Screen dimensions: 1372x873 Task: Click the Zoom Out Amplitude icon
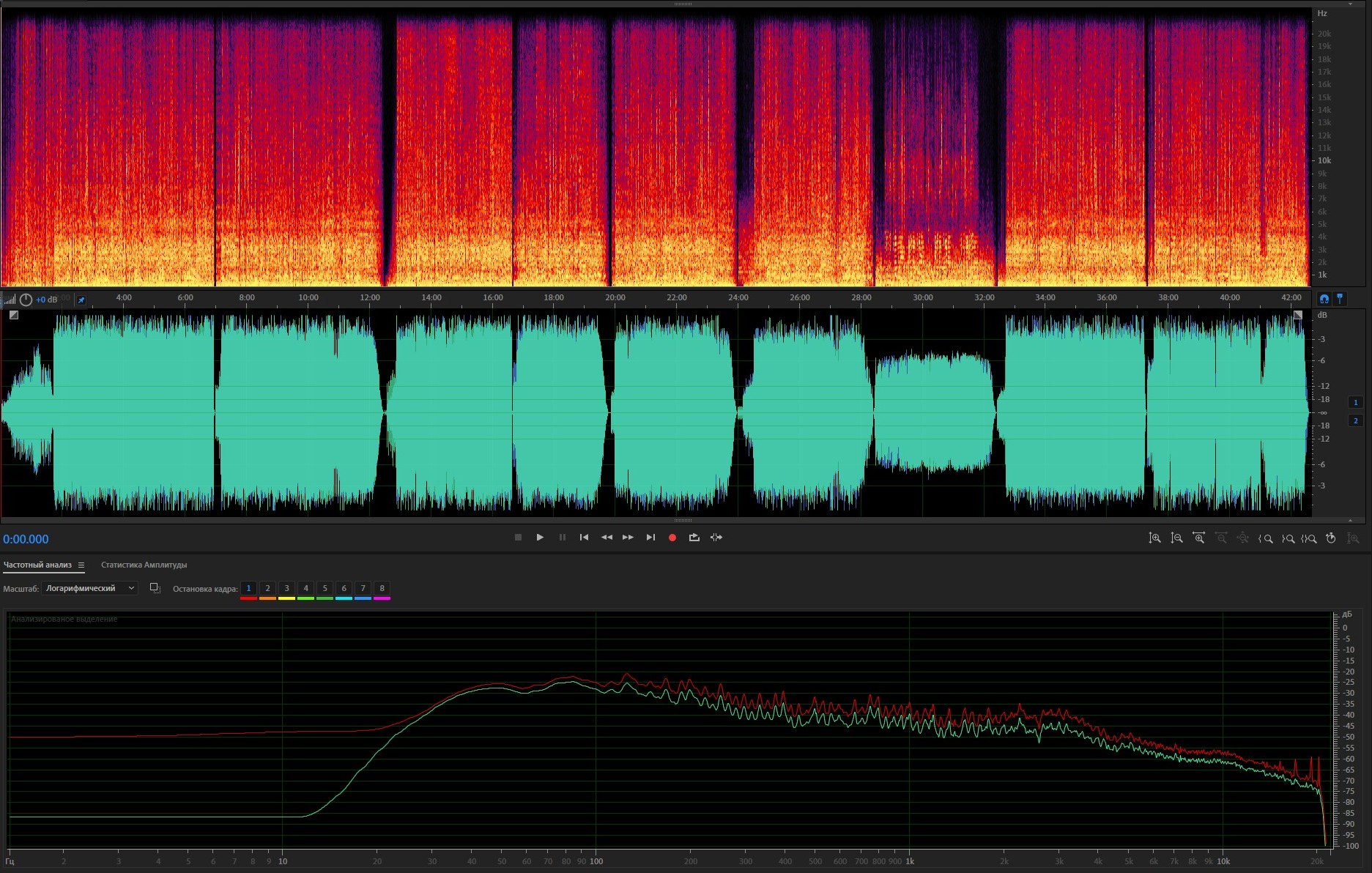1176,538
